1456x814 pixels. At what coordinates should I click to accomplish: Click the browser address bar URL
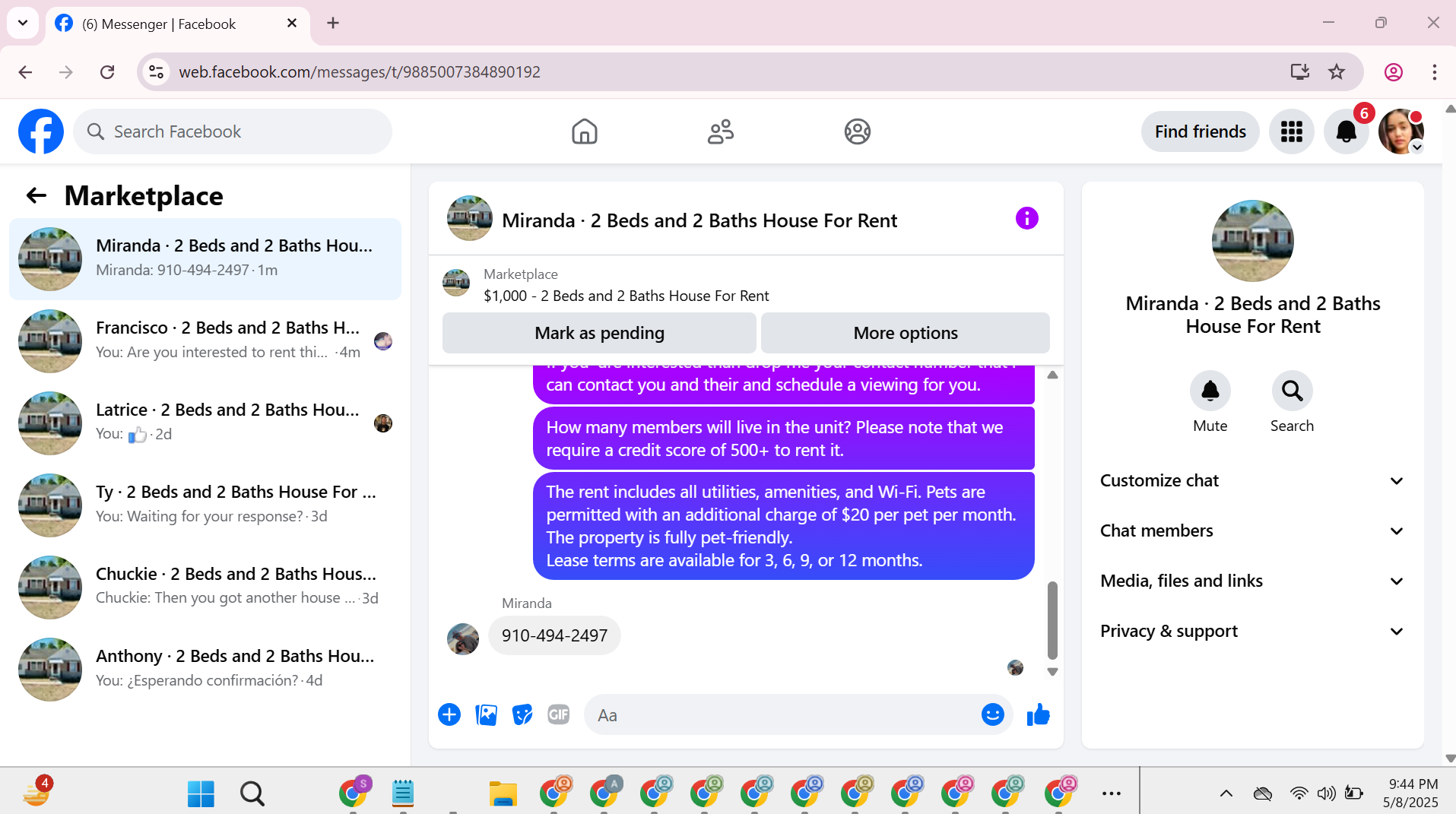(360, 72)
